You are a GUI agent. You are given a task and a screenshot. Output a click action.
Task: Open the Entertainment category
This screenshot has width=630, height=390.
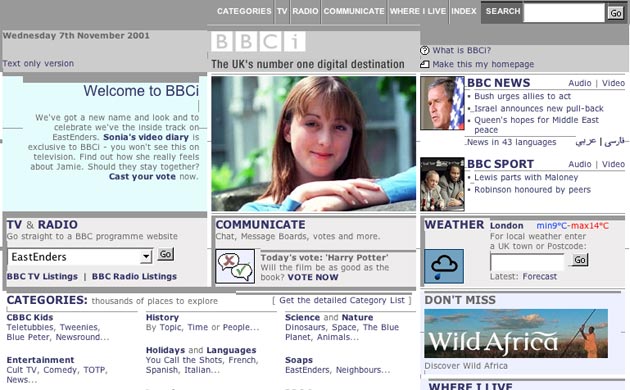tap(40, 360)
